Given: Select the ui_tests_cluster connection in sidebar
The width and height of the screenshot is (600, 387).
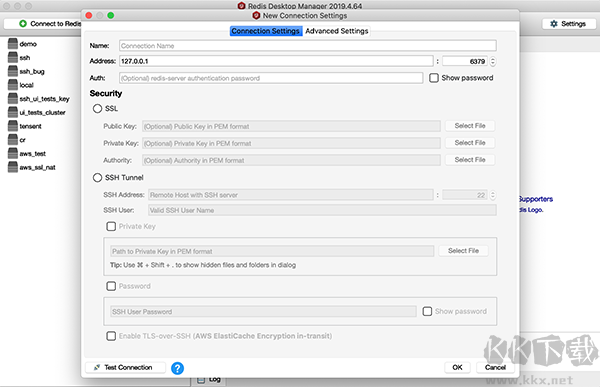Looking at the screenshot, I should [x=42, y=113].
